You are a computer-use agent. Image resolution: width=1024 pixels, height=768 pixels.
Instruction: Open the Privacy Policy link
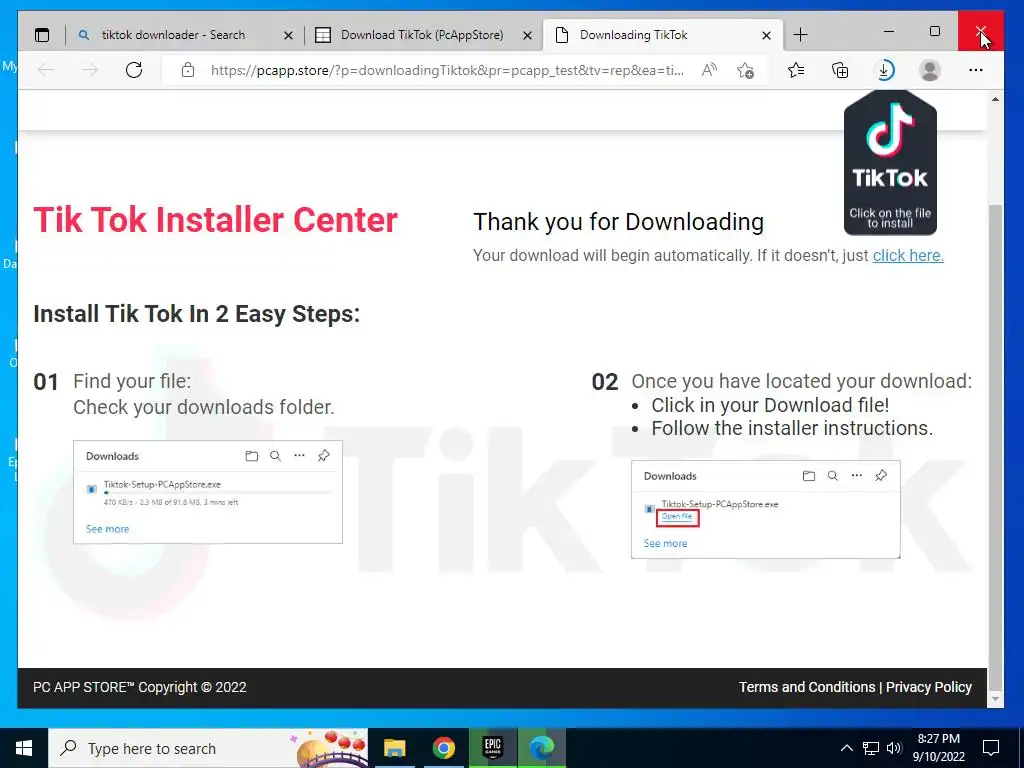(929, 687)
